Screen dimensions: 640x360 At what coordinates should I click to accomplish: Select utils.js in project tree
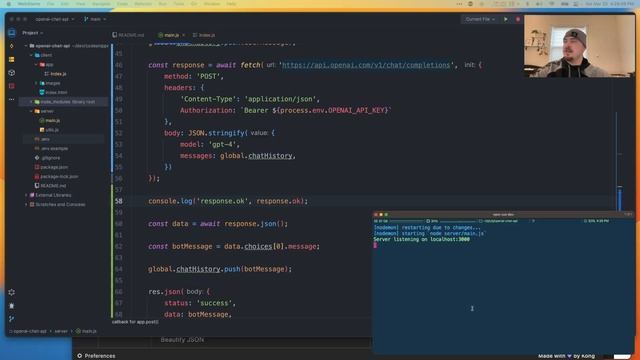pyautogui.click(x=49, y=130)
